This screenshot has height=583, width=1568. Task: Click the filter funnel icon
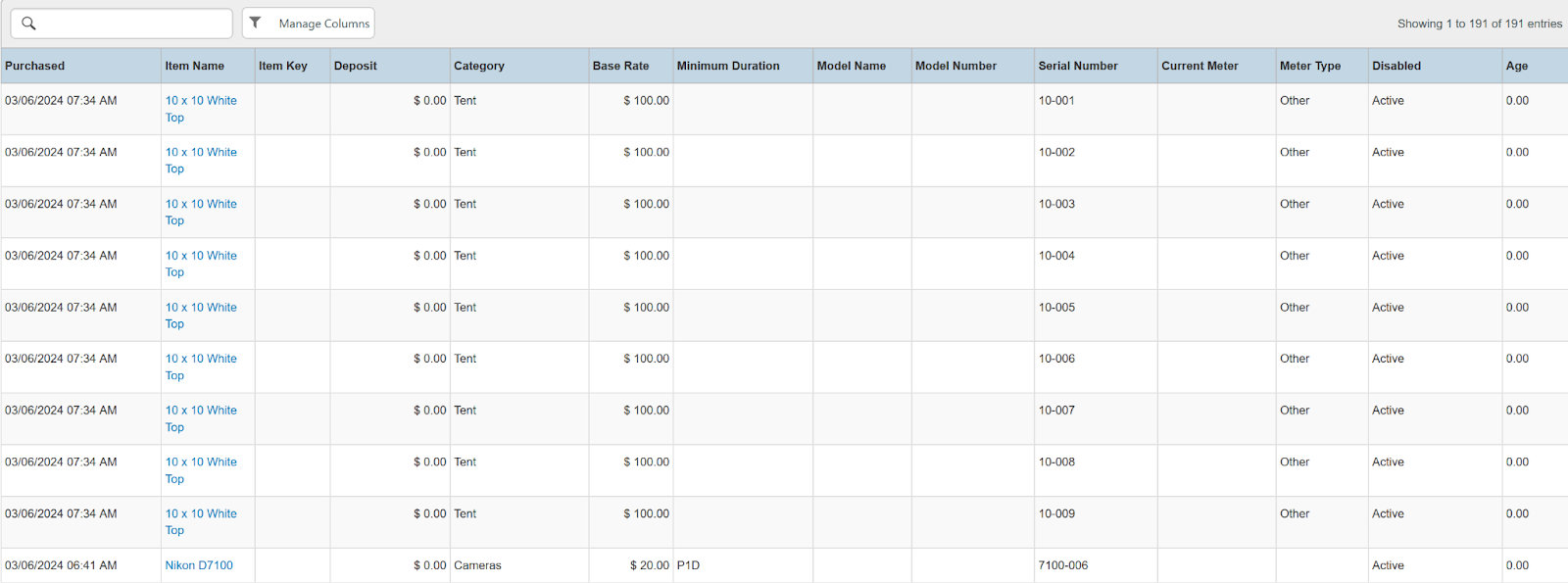256,23
